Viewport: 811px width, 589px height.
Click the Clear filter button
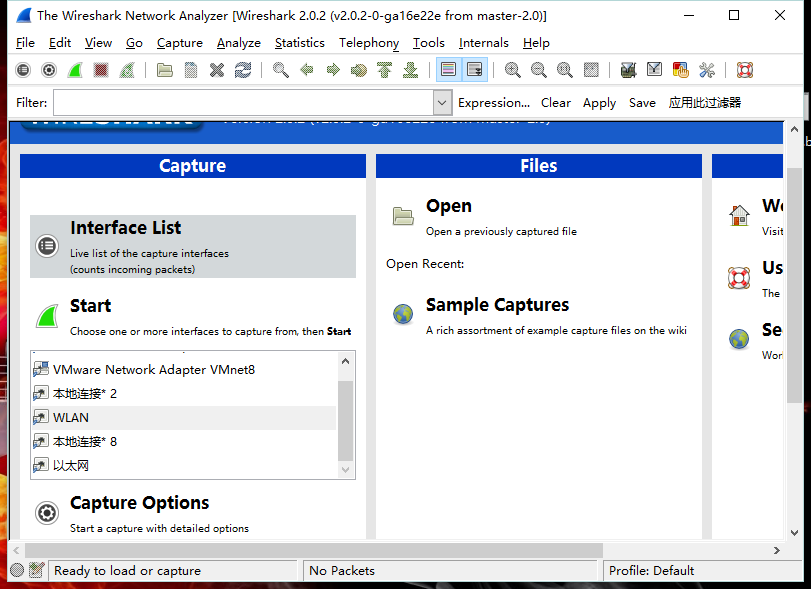click(x=556, y=102)
